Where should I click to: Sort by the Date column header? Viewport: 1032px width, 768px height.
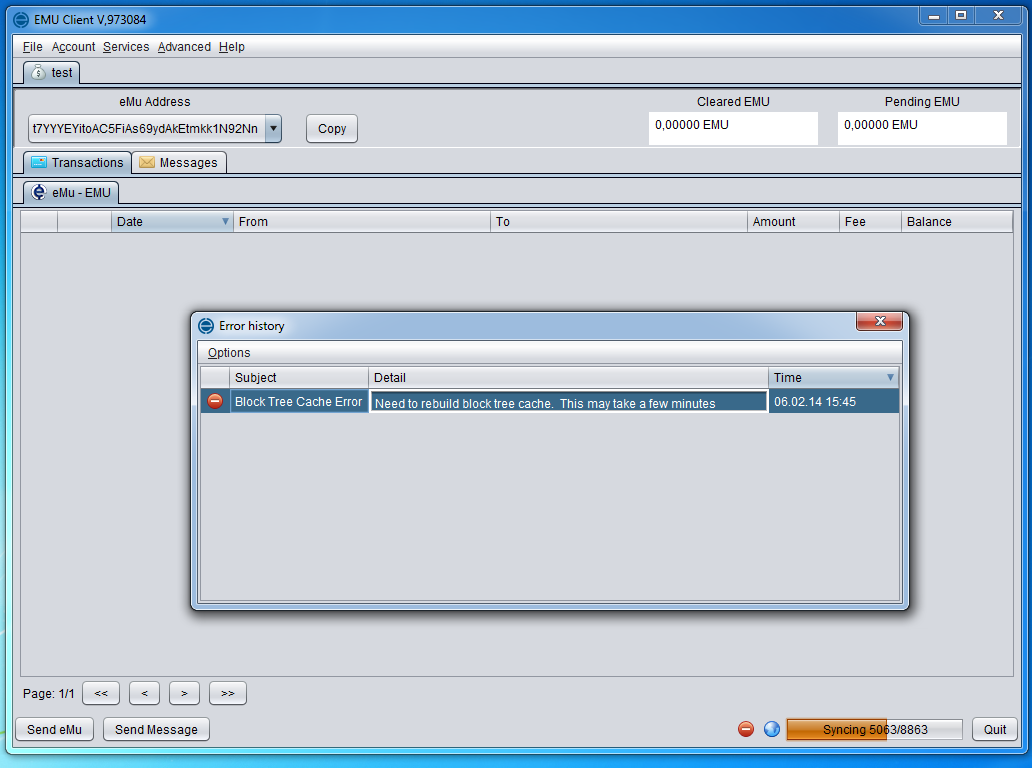[x=172, y=222]
